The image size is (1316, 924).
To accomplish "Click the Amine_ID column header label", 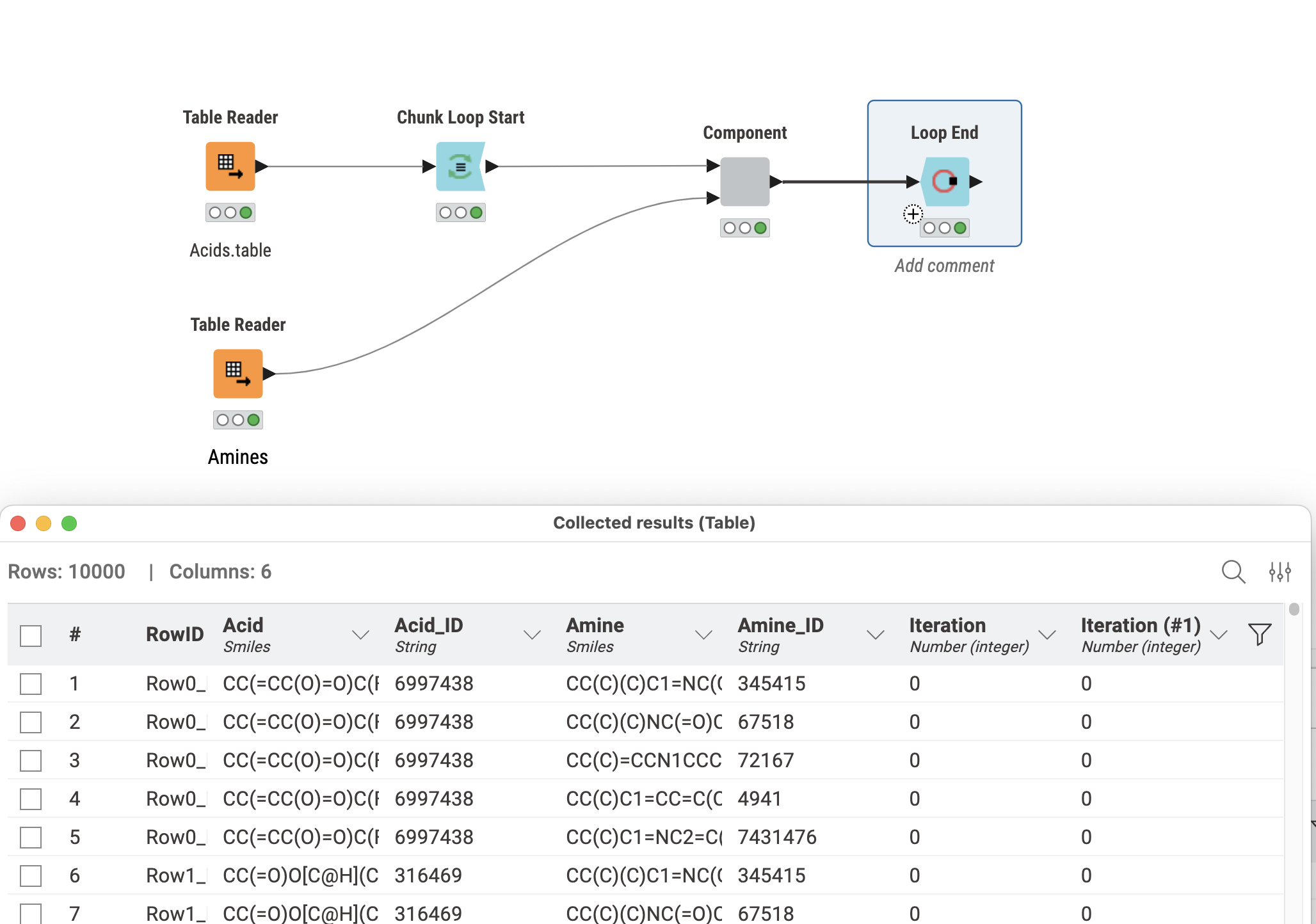I will click(x=781, y=625).
